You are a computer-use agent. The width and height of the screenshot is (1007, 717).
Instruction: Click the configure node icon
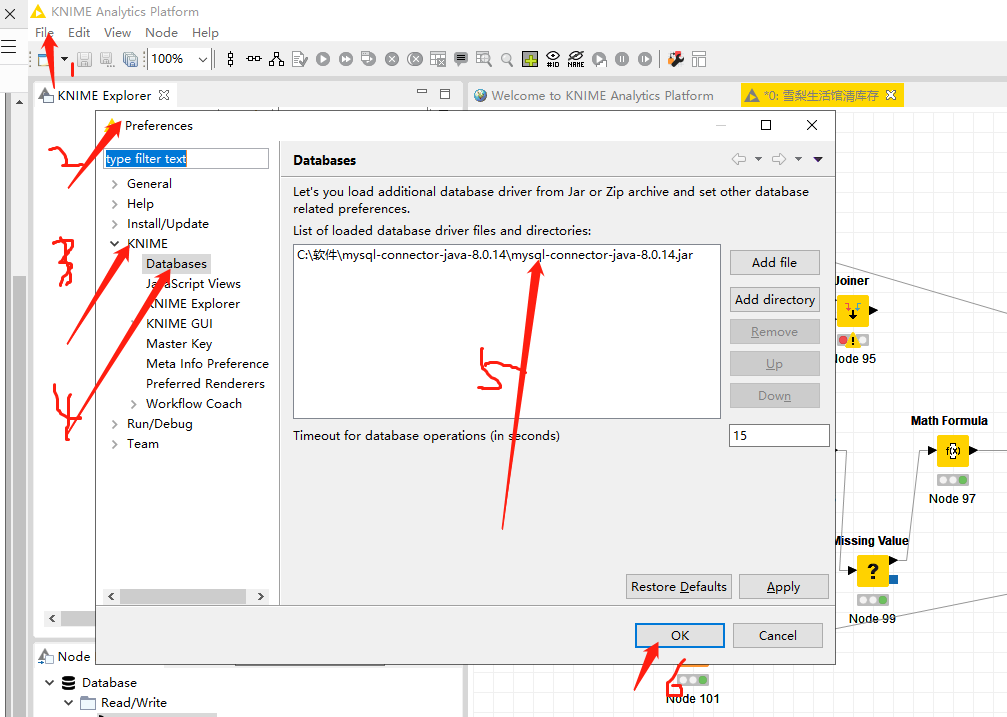coord(300,60)
